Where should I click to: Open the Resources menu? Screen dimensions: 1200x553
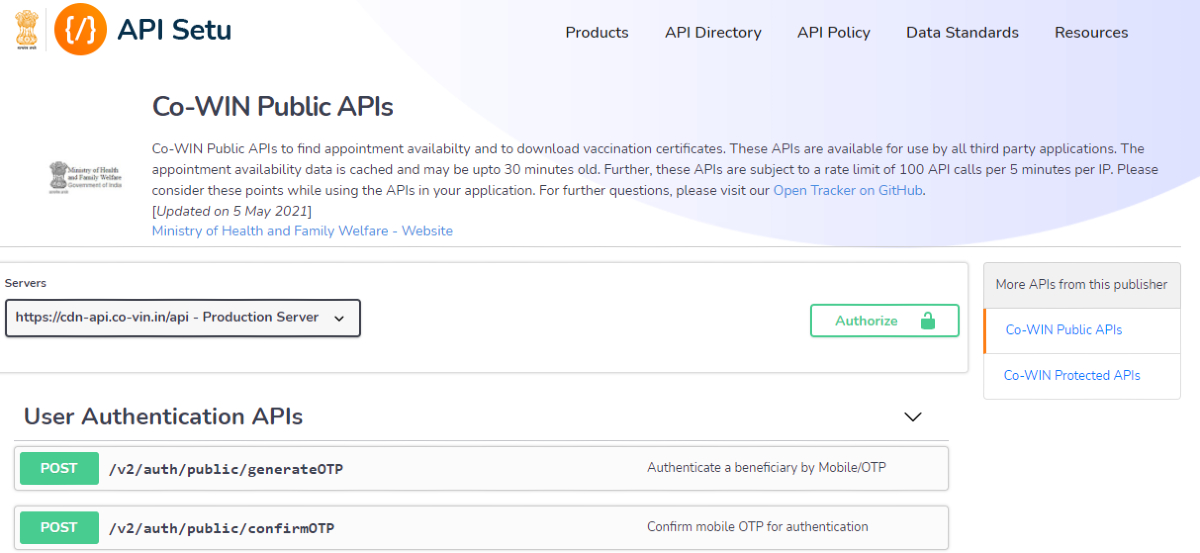[1091, 33]
